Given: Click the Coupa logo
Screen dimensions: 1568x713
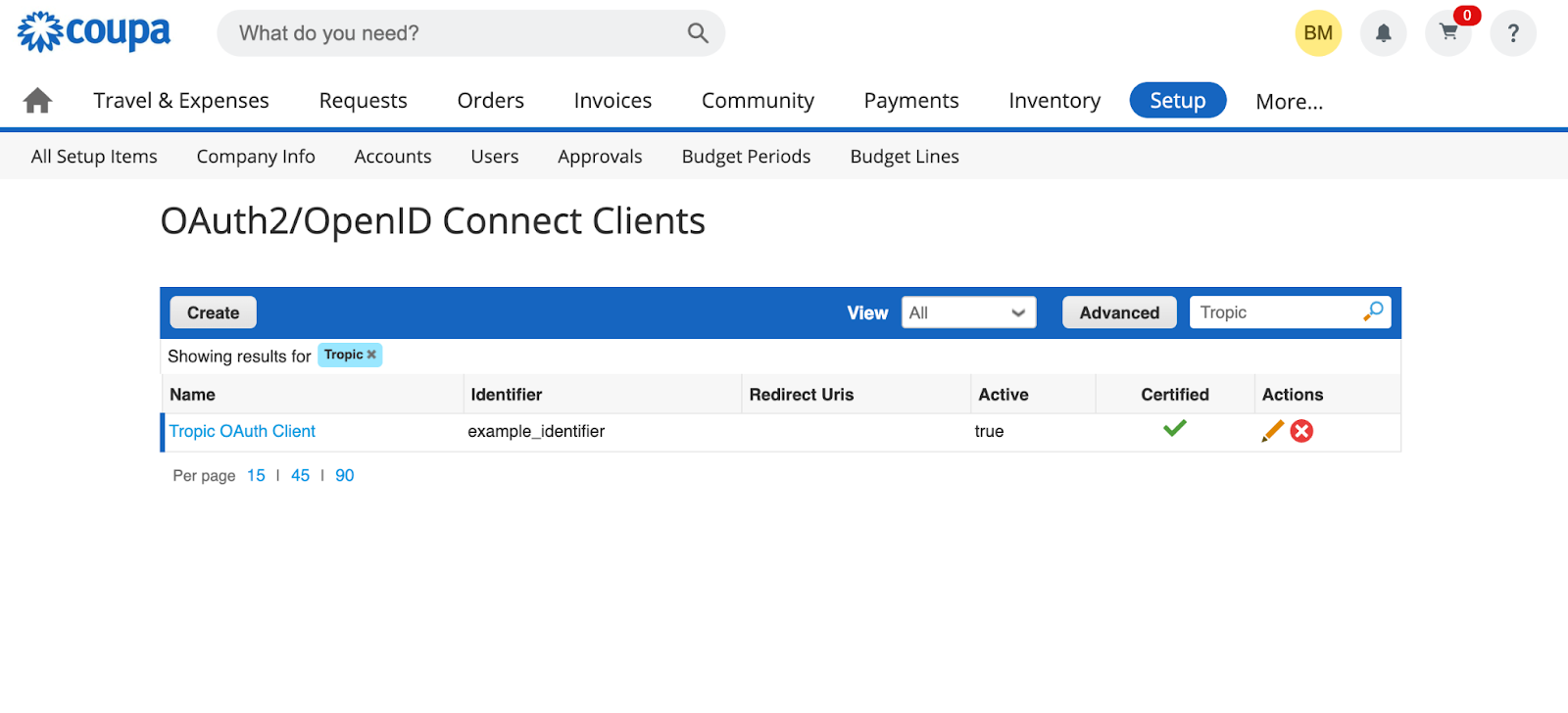Looking at the screenshot, I should [94, 32].
